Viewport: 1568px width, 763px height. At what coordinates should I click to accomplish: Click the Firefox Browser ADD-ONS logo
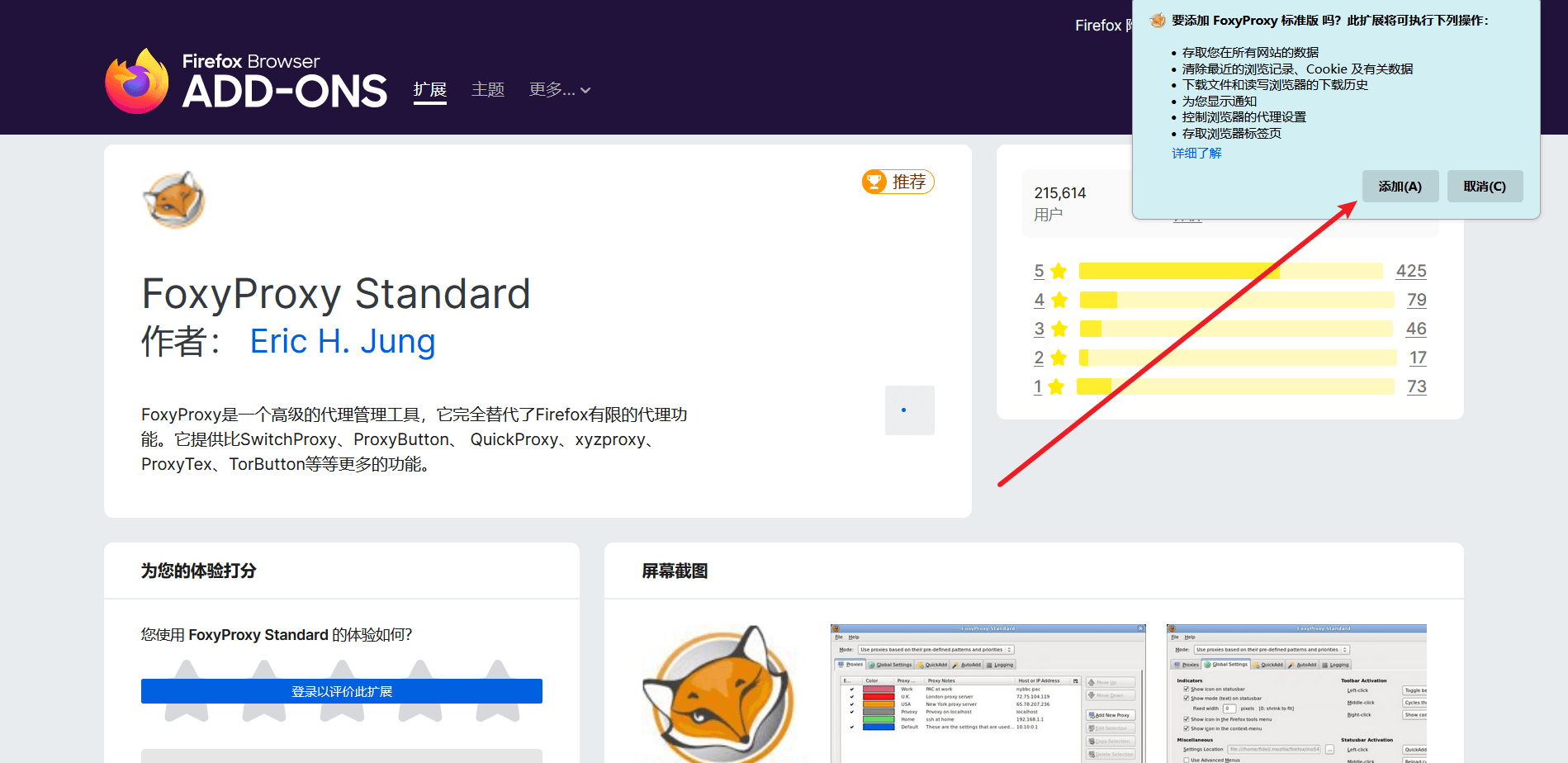246,81
